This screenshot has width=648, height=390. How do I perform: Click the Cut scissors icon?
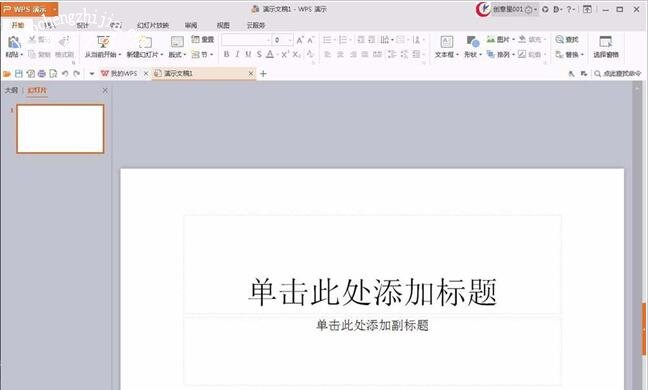33,40
